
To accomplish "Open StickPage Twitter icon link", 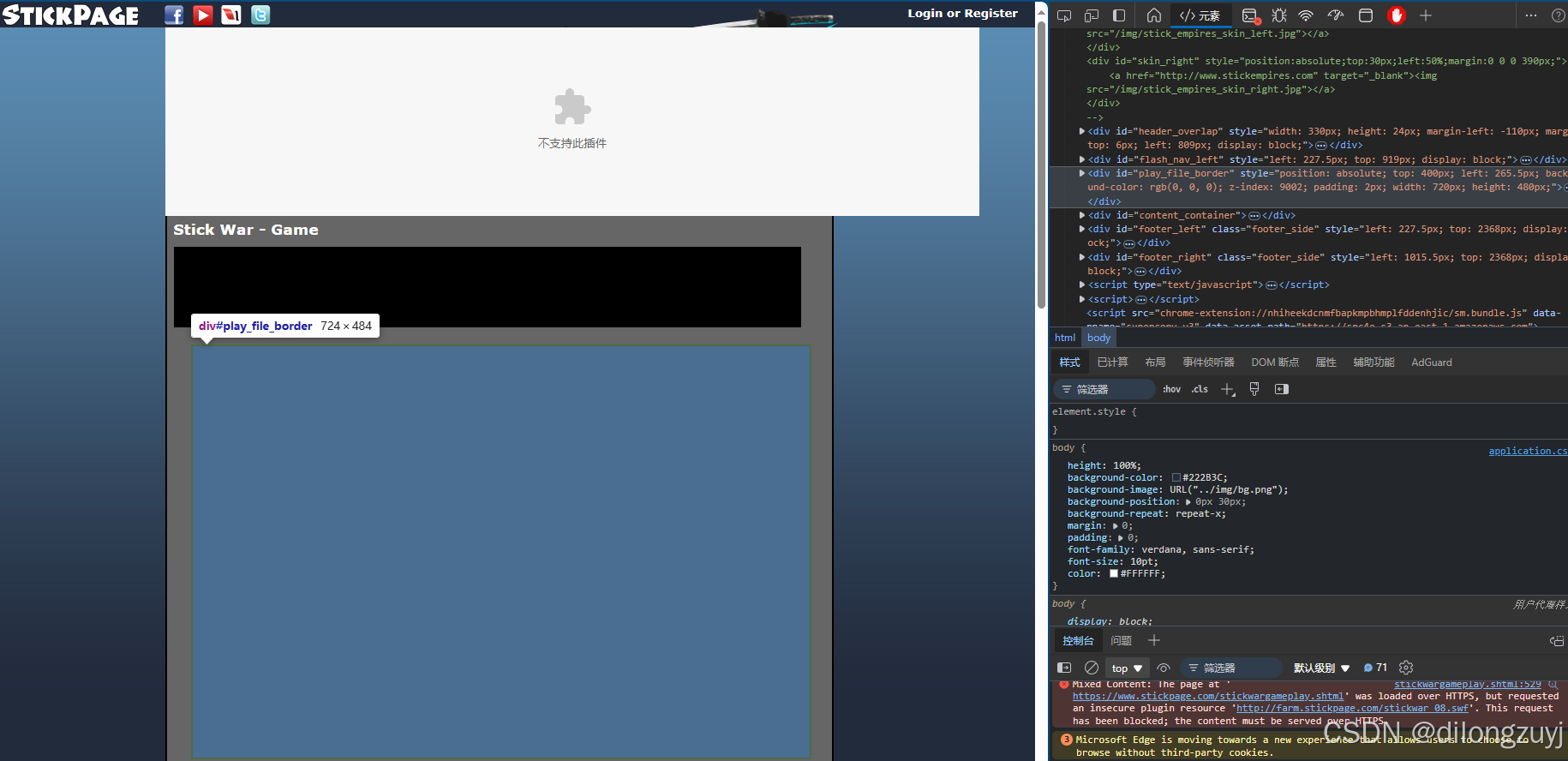I will click(x=260, y=15).
